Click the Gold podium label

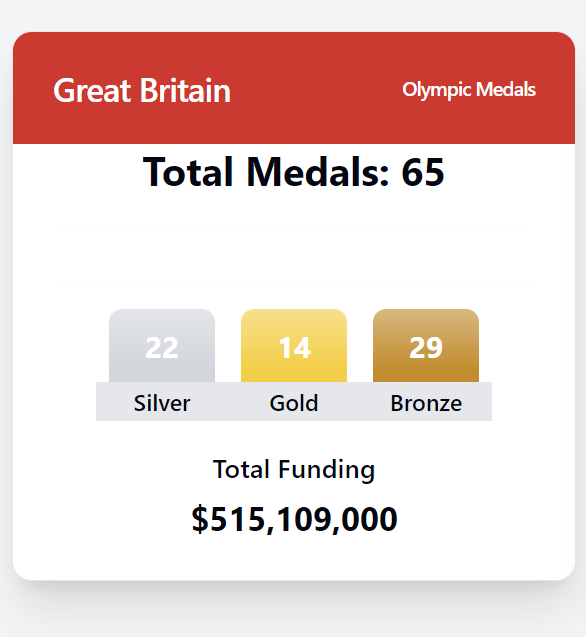294,403
